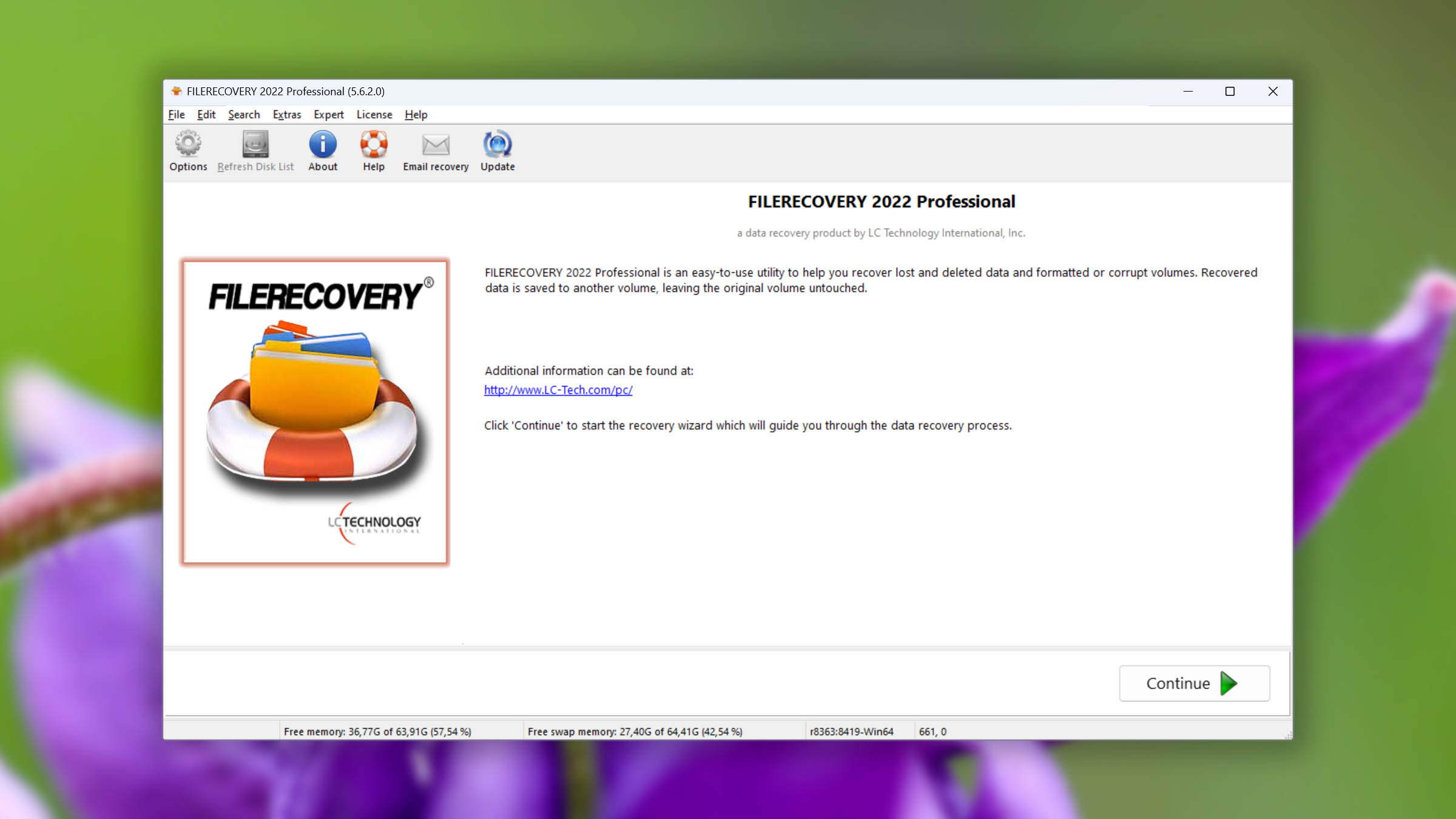Viewport: 1456px width, 819px height.
Task: Open the Search menu
Action: tap(244, 115)
